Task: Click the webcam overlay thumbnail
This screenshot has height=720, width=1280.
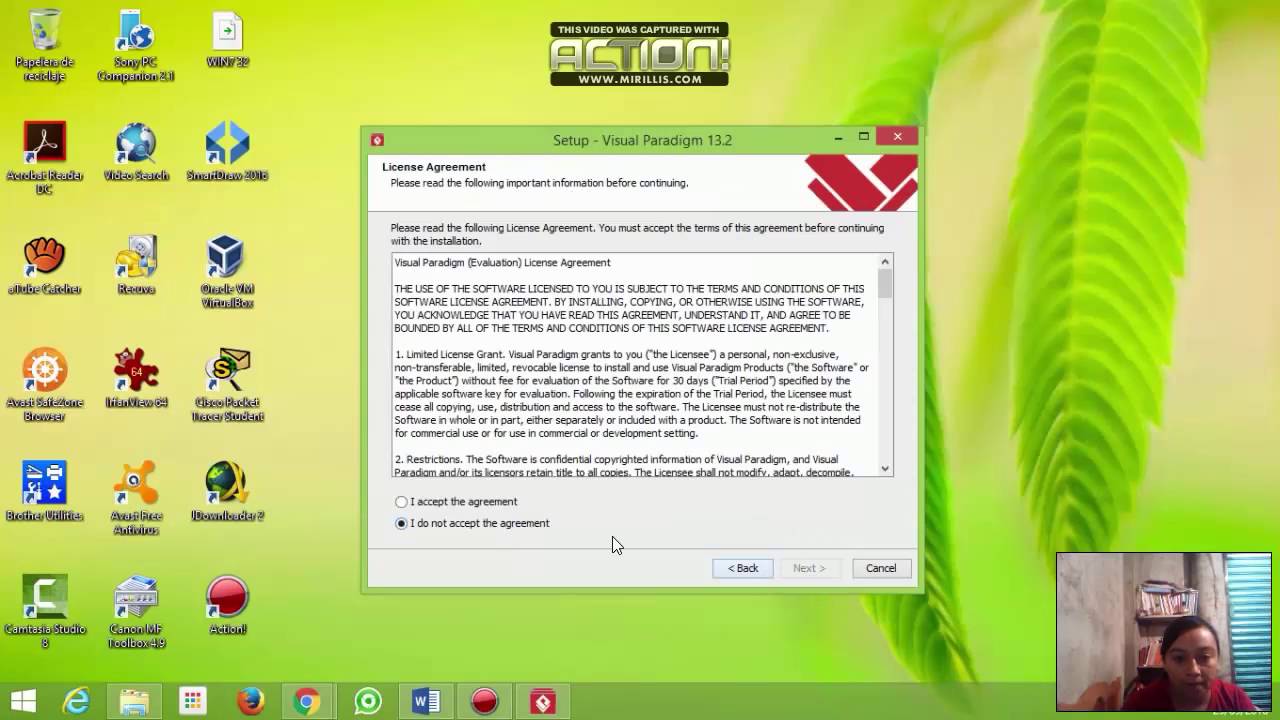Action: coord(1163,632)
